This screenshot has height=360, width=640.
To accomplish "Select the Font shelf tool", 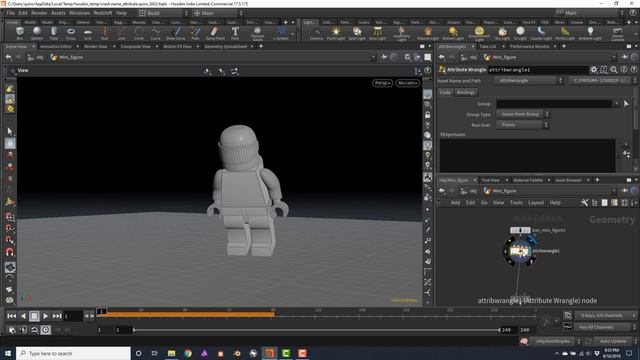I will click(x=235, y=33).
